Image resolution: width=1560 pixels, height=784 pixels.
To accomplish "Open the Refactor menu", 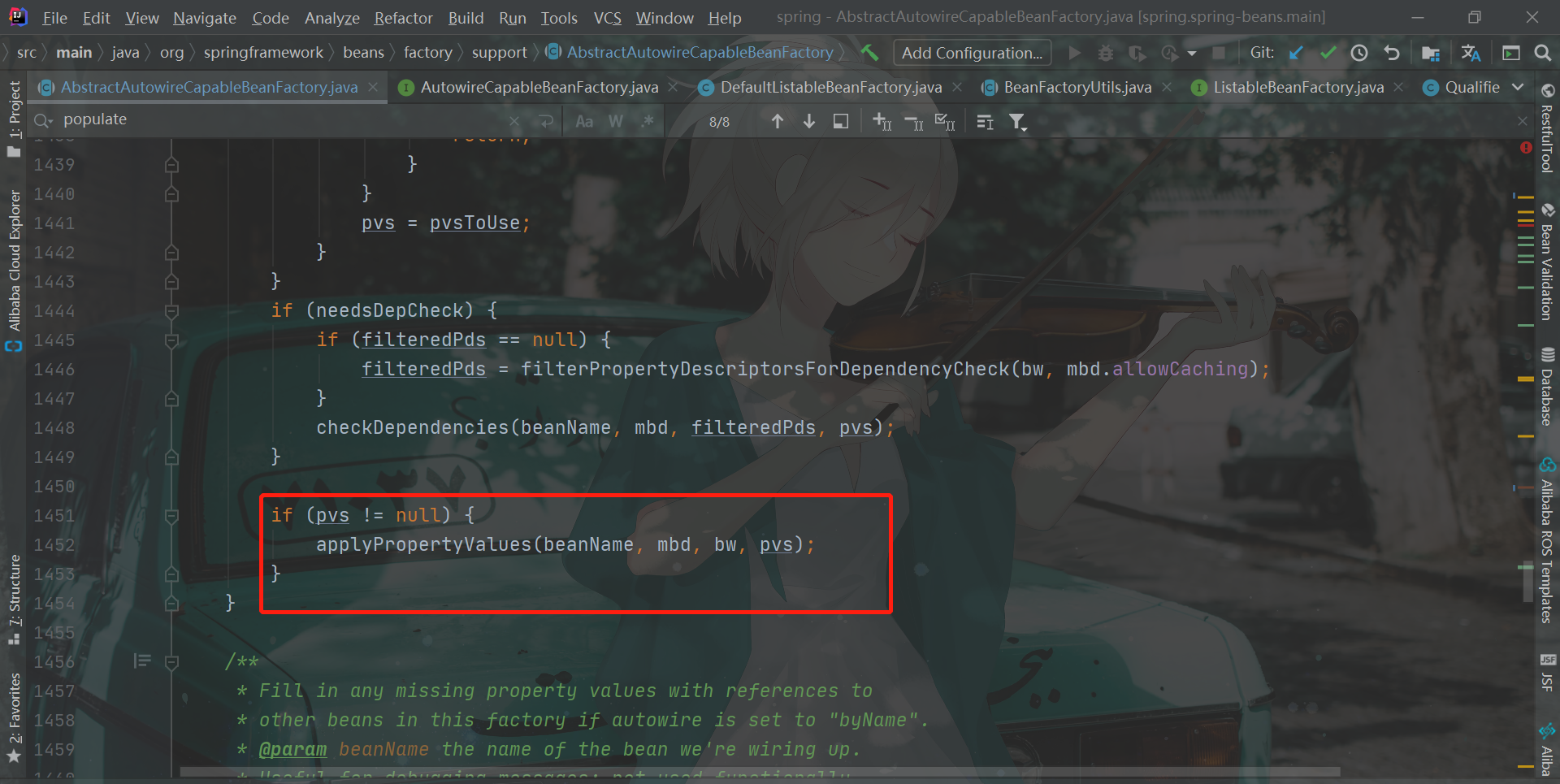I will pos(404,18).
